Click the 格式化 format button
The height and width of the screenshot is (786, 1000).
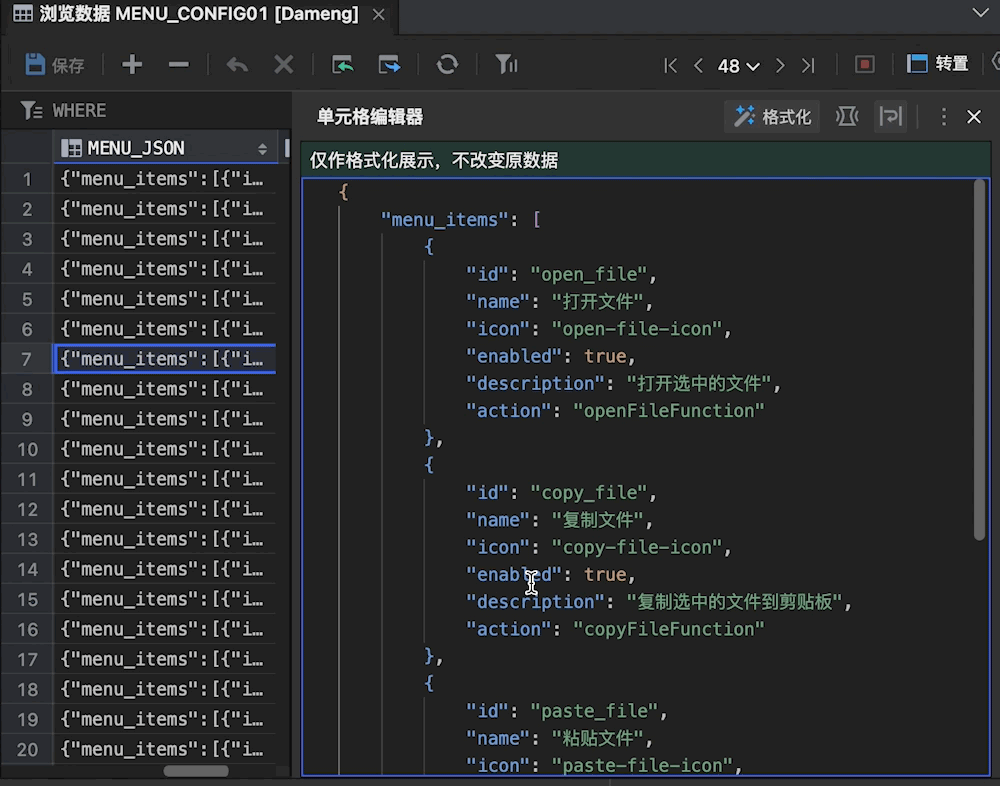point(772,117)
